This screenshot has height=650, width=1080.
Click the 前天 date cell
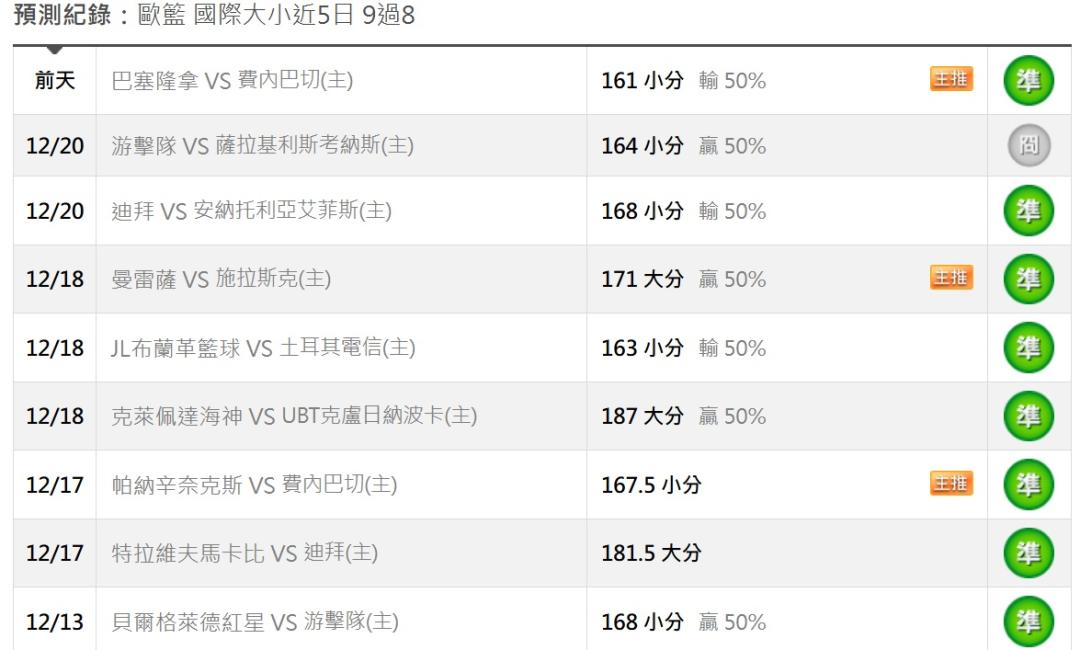coord(55,81)
